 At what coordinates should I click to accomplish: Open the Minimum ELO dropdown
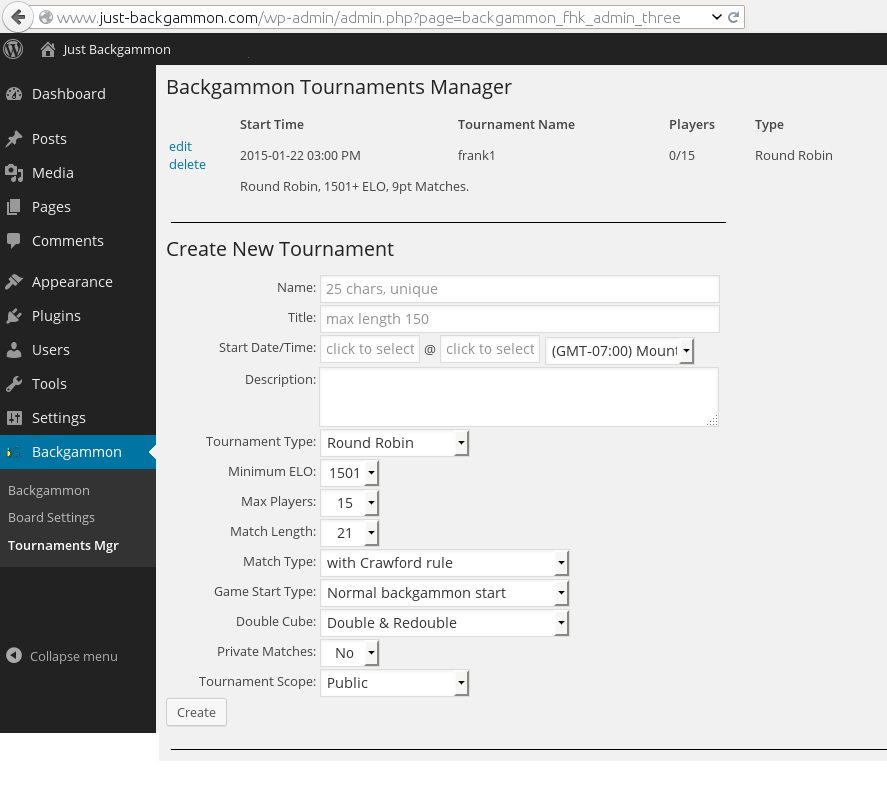(349, 473)
